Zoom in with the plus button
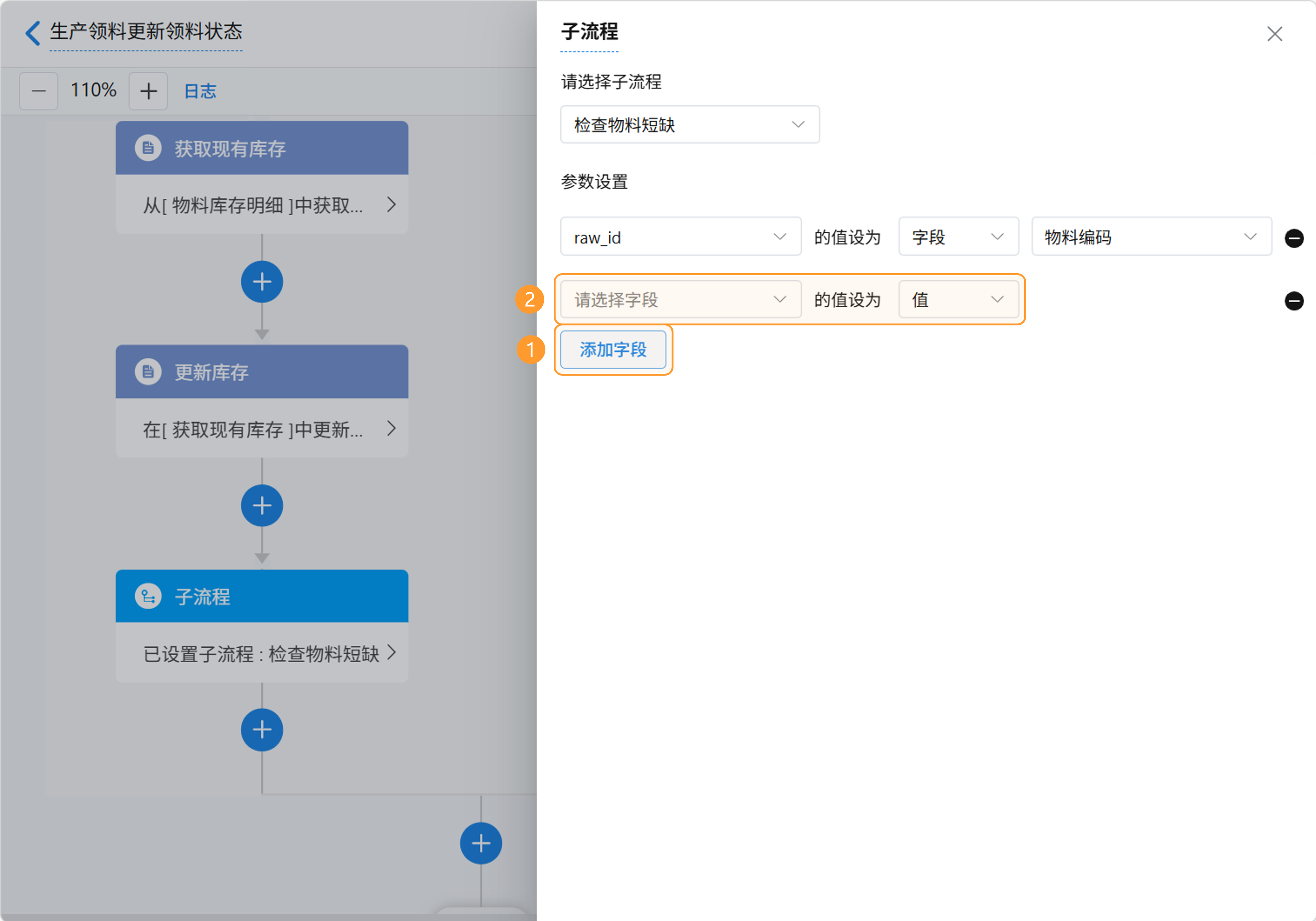 tap(149, 91)
